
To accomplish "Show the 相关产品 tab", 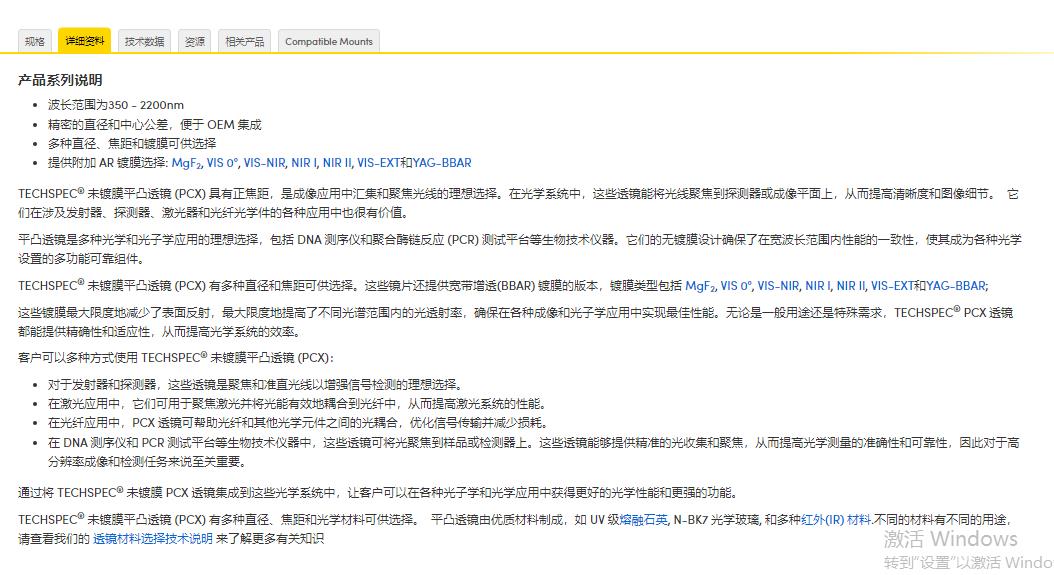I will click(x=245, y=41).
